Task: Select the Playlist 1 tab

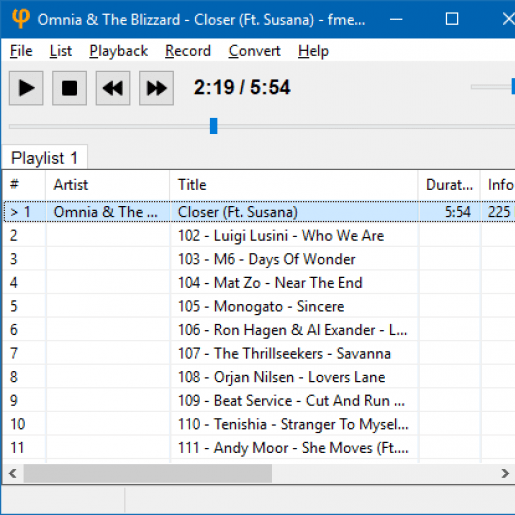Action: (x=45, y=158)
